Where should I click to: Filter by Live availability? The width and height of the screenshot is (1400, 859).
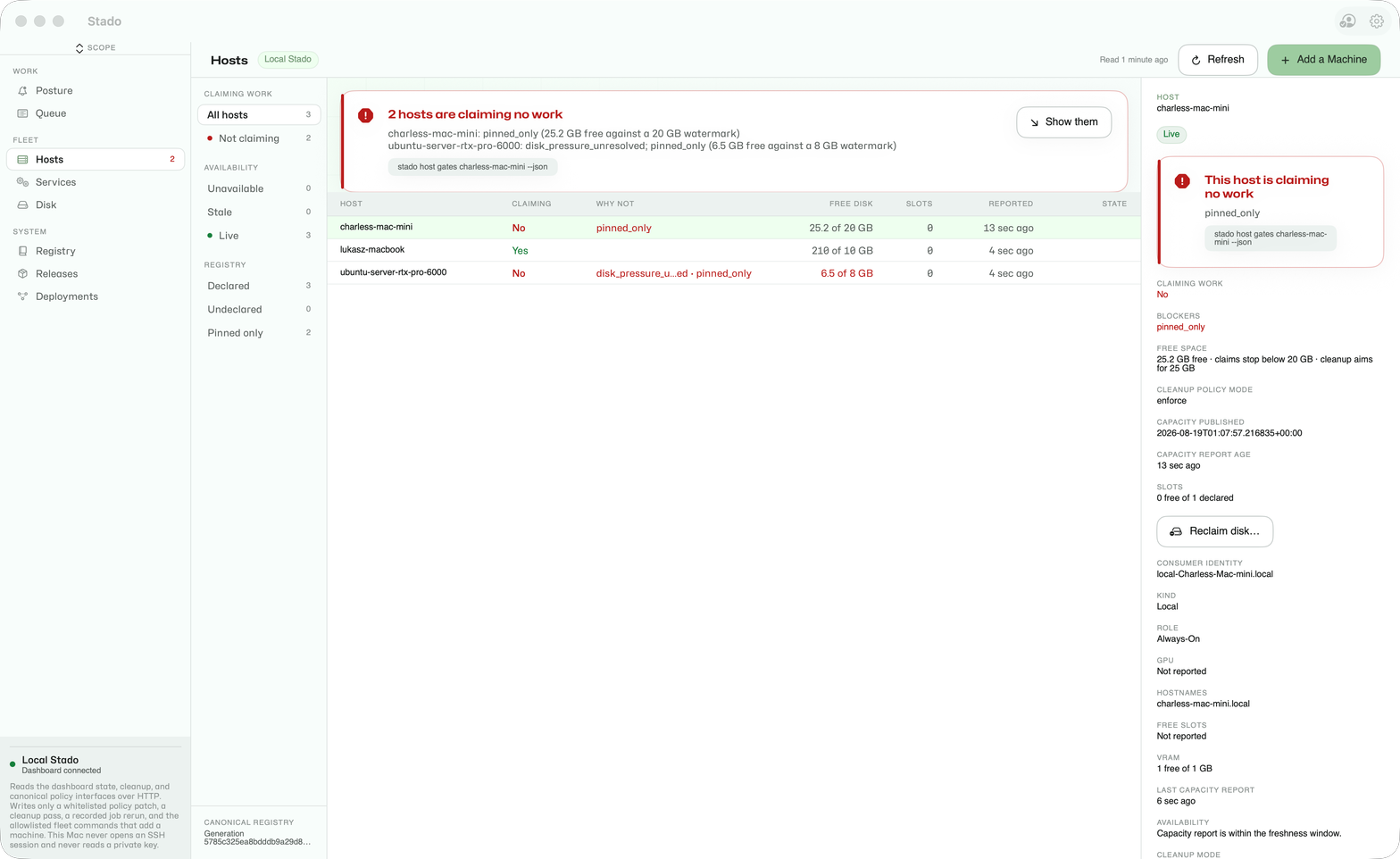pyautogui.click(x=258, y=236)
